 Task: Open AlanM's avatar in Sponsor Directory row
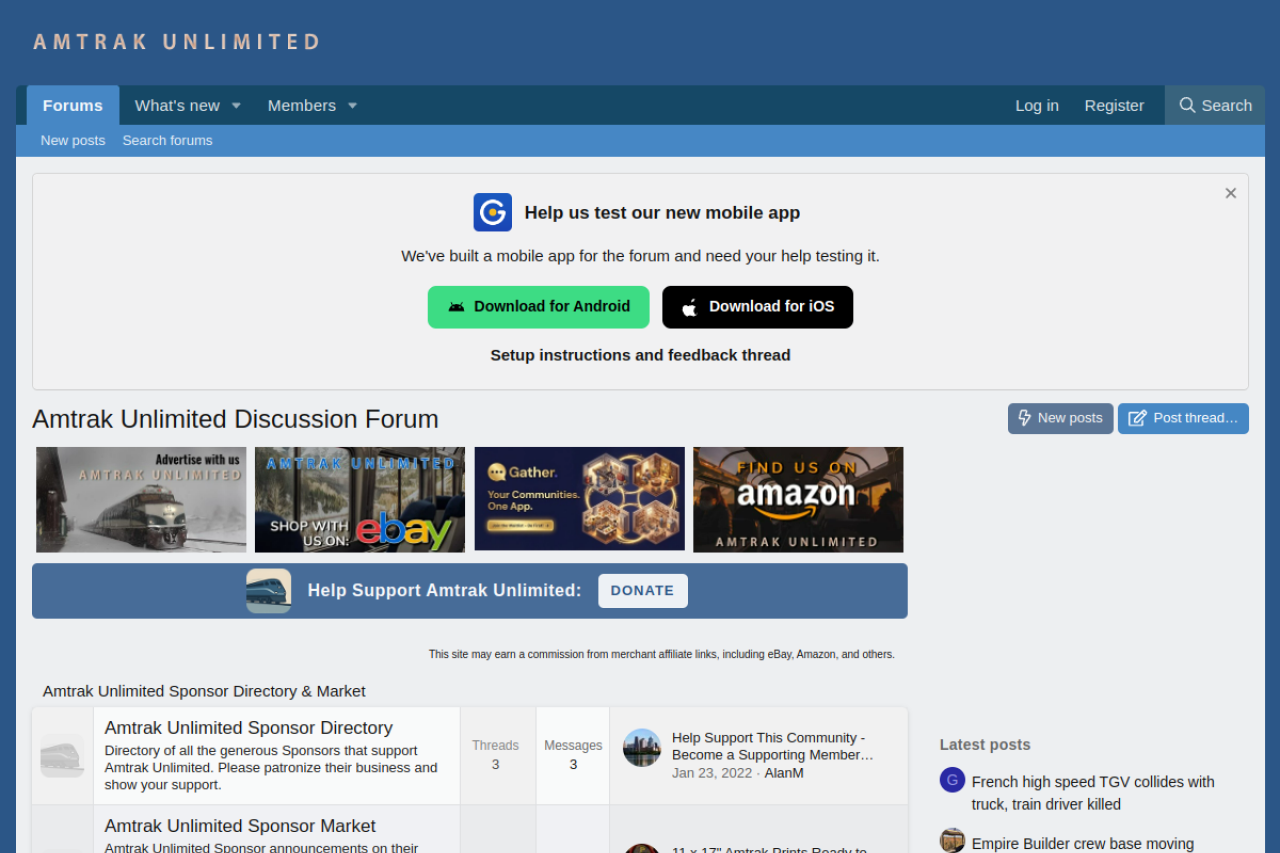coord(642,747)
